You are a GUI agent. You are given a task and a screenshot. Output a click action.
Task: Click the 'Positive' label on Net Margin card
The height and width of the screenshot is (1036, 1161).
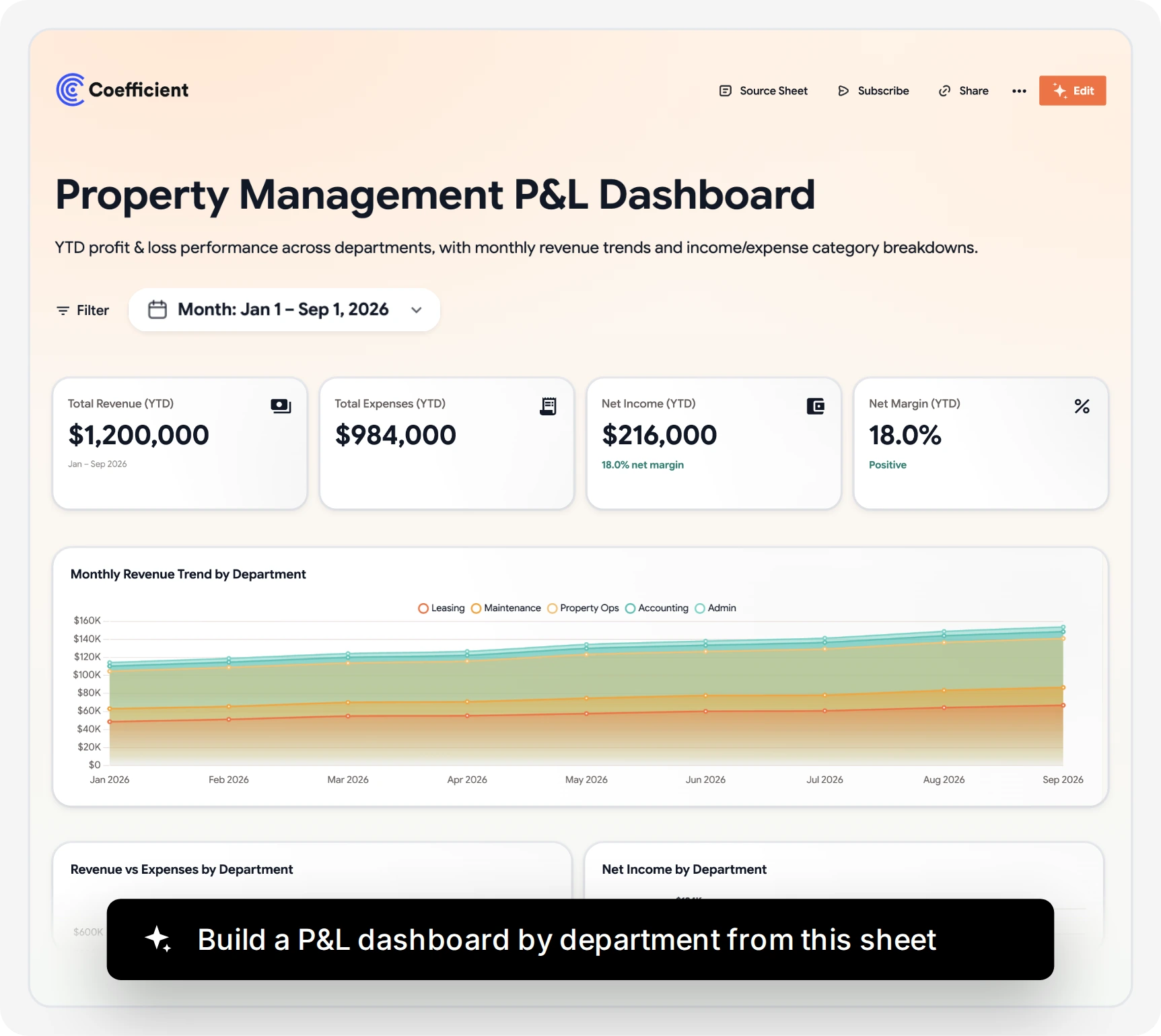tap(888, 464)
